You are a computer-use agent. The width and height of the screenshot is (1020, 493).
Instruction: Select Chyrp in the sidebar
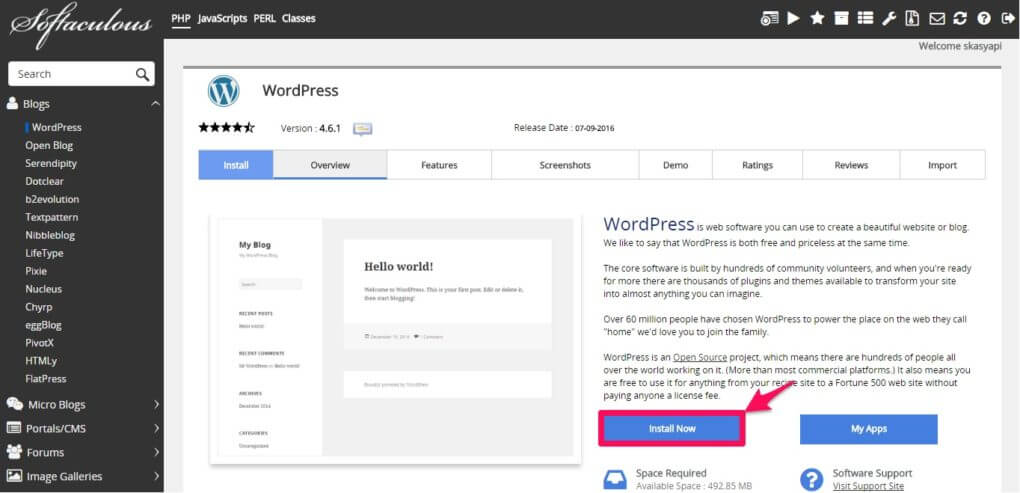tap(38, 307)
